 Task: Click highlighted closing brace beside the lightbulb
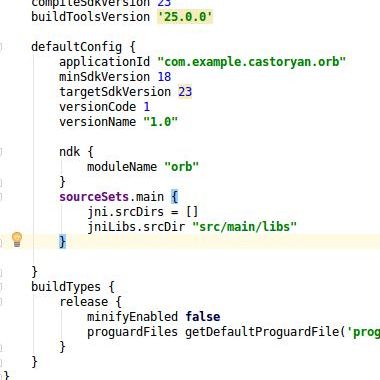[x=63, y=241]
